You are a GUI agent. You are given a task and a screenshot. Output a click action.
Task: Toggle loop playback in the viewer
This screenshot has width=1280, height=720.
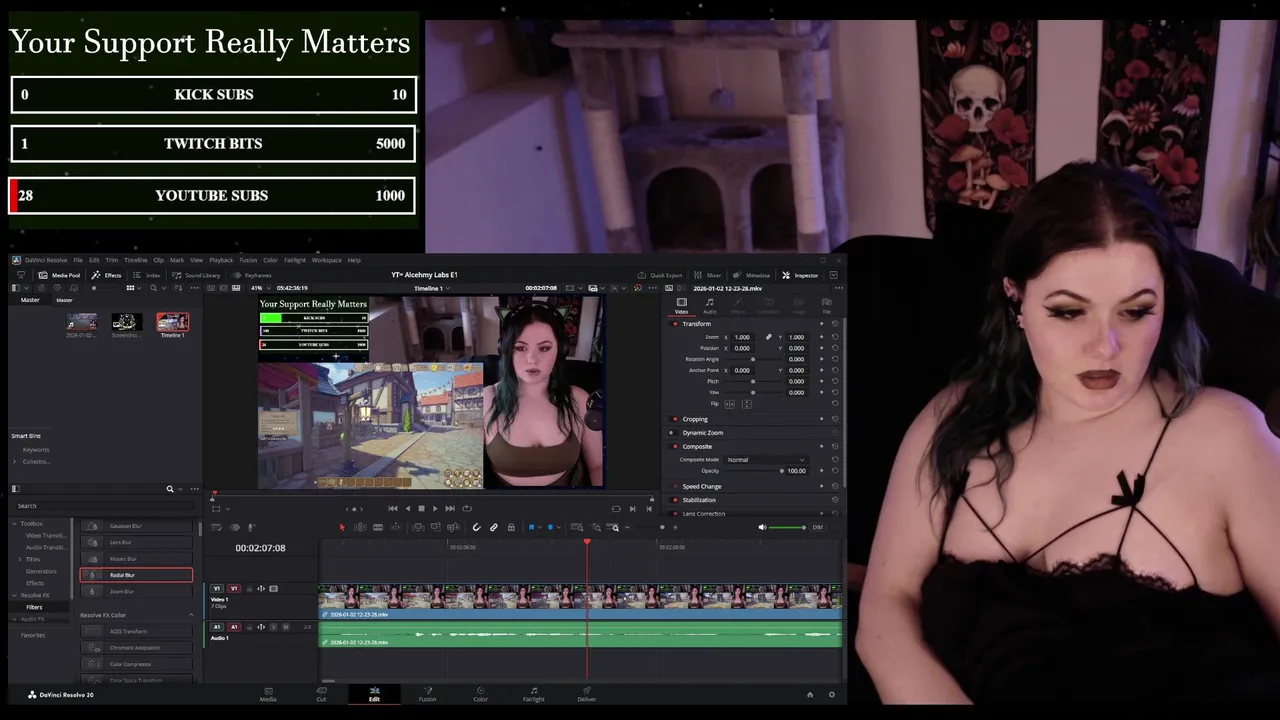(467, 508)
